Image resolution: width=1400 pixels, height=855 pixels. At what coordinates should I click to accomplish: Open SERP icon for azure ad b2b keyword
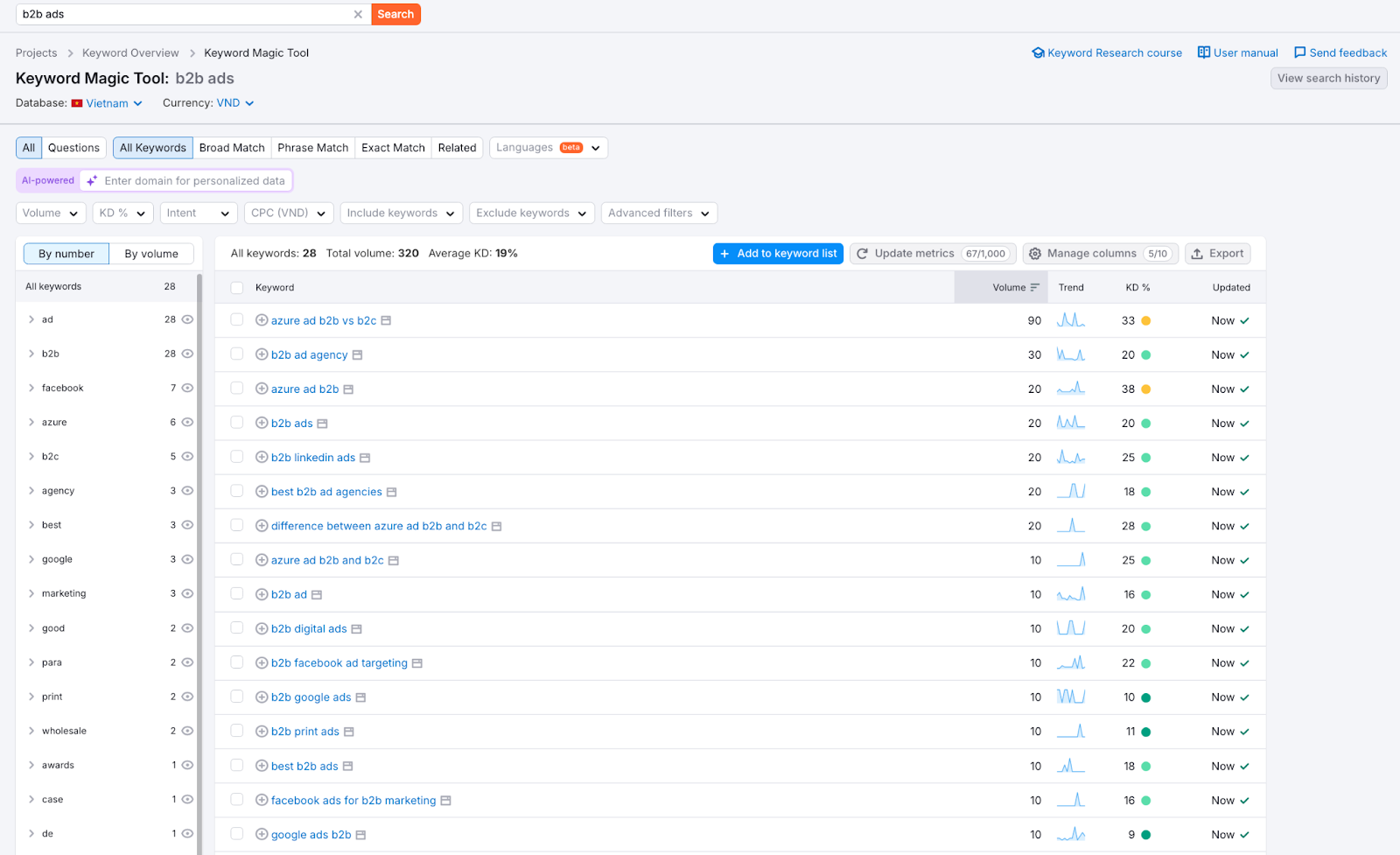[348, 389]
